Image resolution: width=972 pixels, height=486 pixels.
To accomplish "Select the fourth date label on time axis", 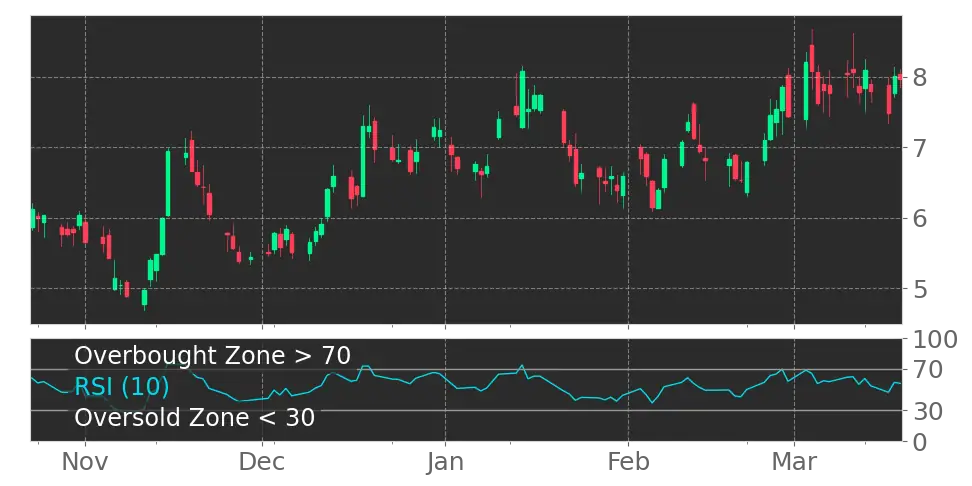I will coord(631,463).
